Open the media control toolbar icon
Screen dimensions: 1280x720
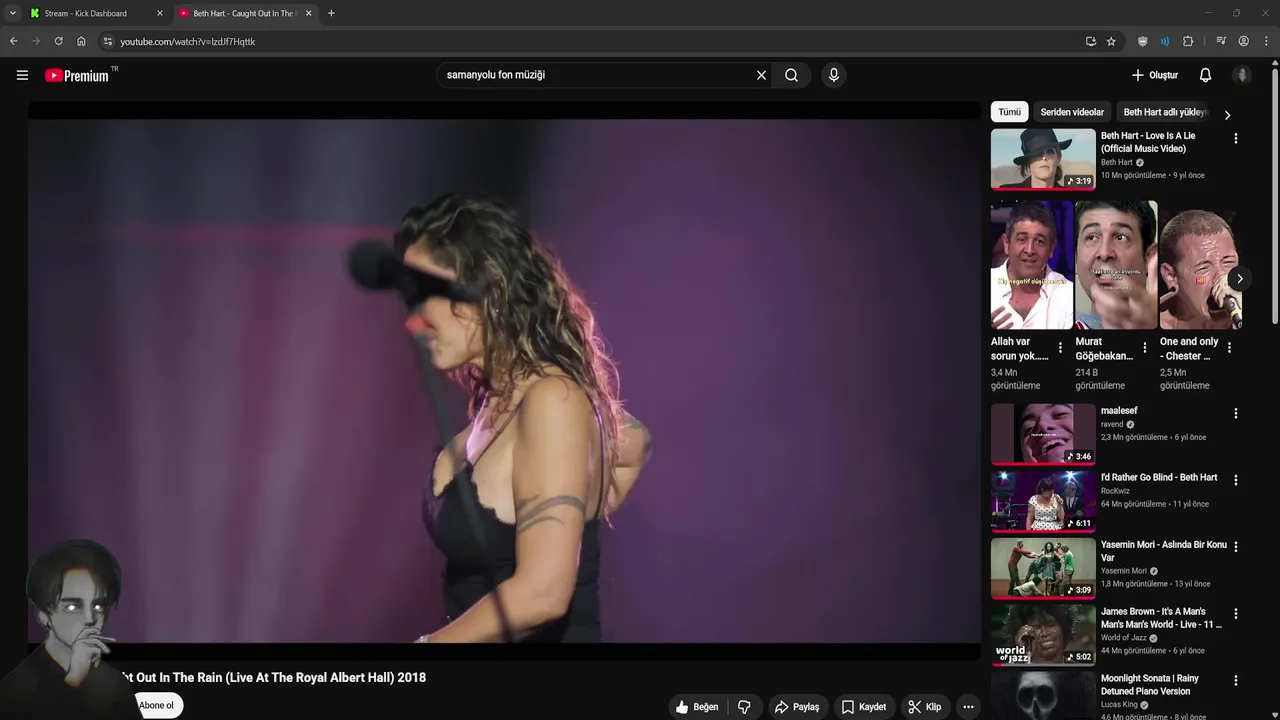point(1220,41)
